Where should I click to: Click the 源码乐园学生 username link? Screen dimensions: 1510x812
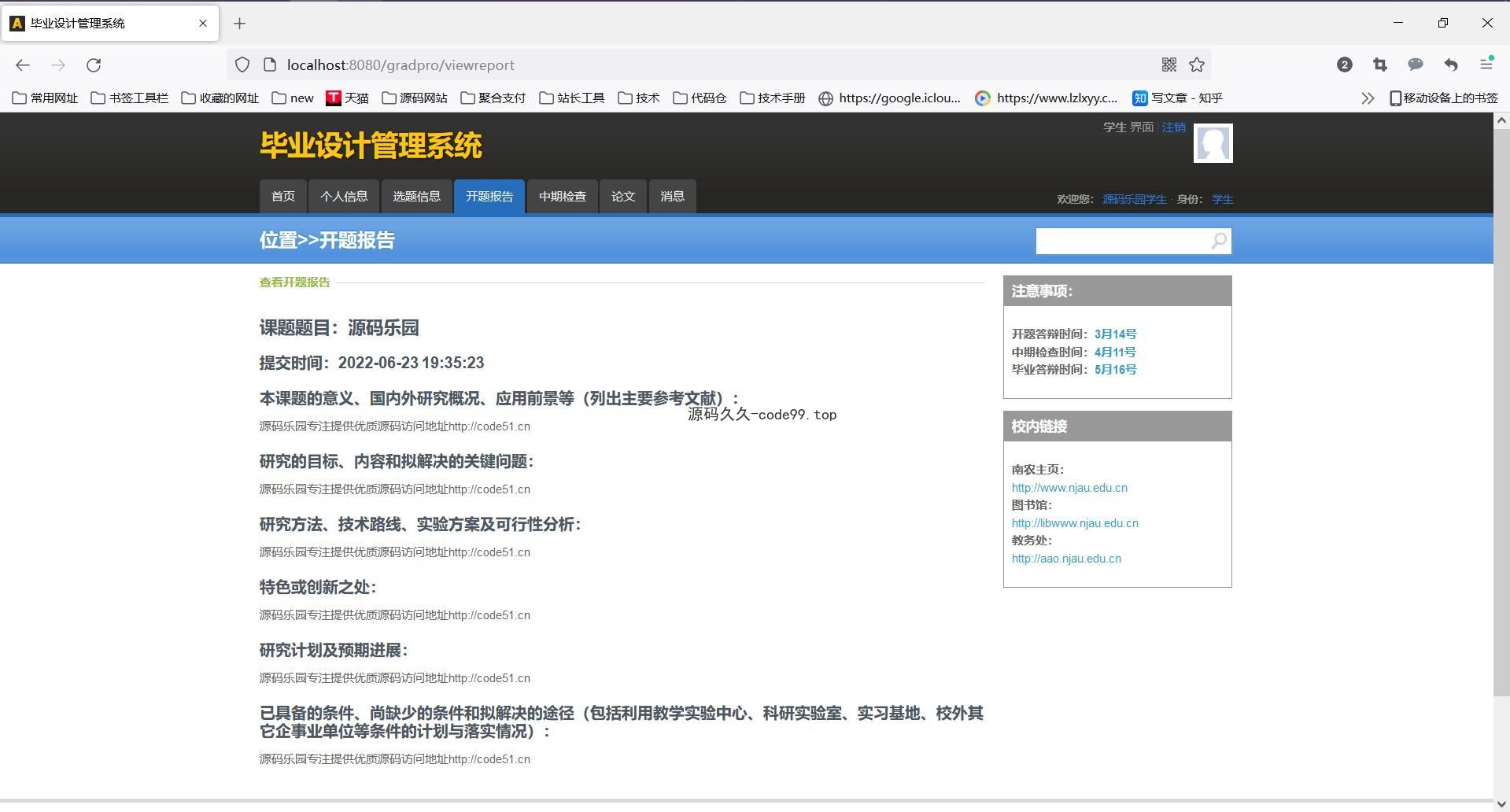click(x=1134, y=199)
